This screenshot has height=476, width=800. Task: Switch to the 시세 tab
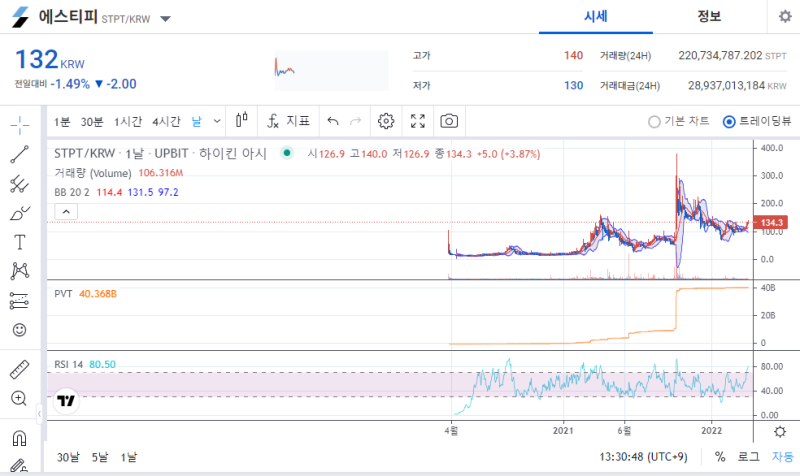tap(596, 16)
